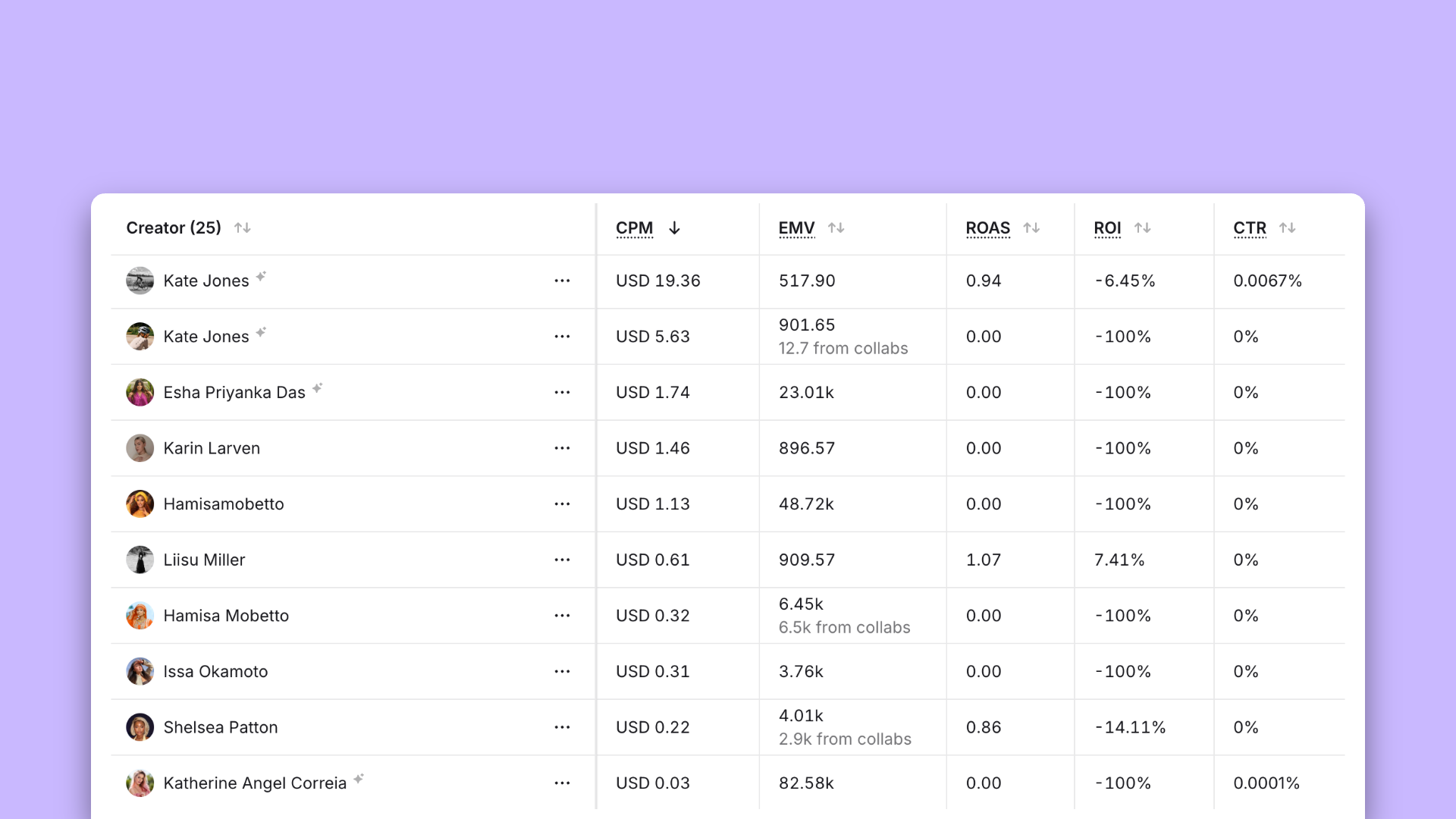Click Shelsea Patton's avatar
Screen dimensions: 1456x819
[x=140, y=727]
